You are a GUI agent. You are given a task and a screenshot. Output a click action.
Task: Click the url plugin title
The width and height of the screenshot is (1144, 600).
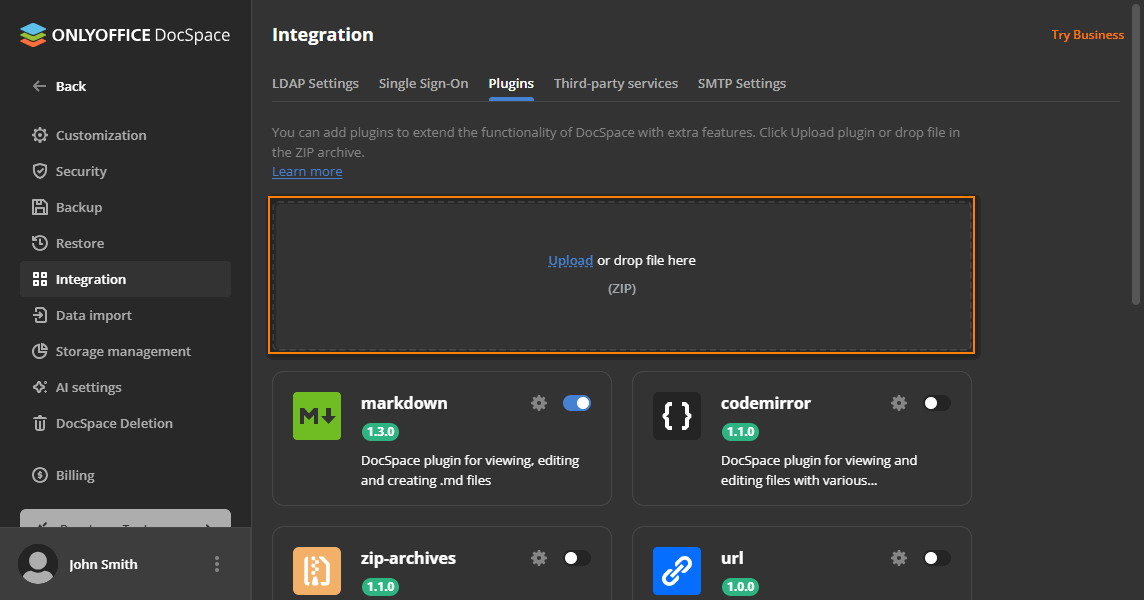tap(732, 558)
